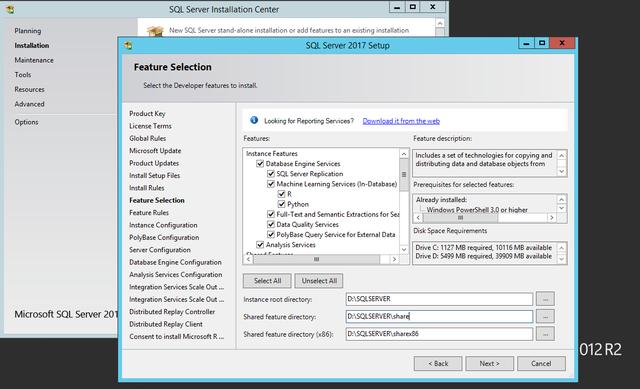Click Feature description scroll up arrow

pos(562,156)
